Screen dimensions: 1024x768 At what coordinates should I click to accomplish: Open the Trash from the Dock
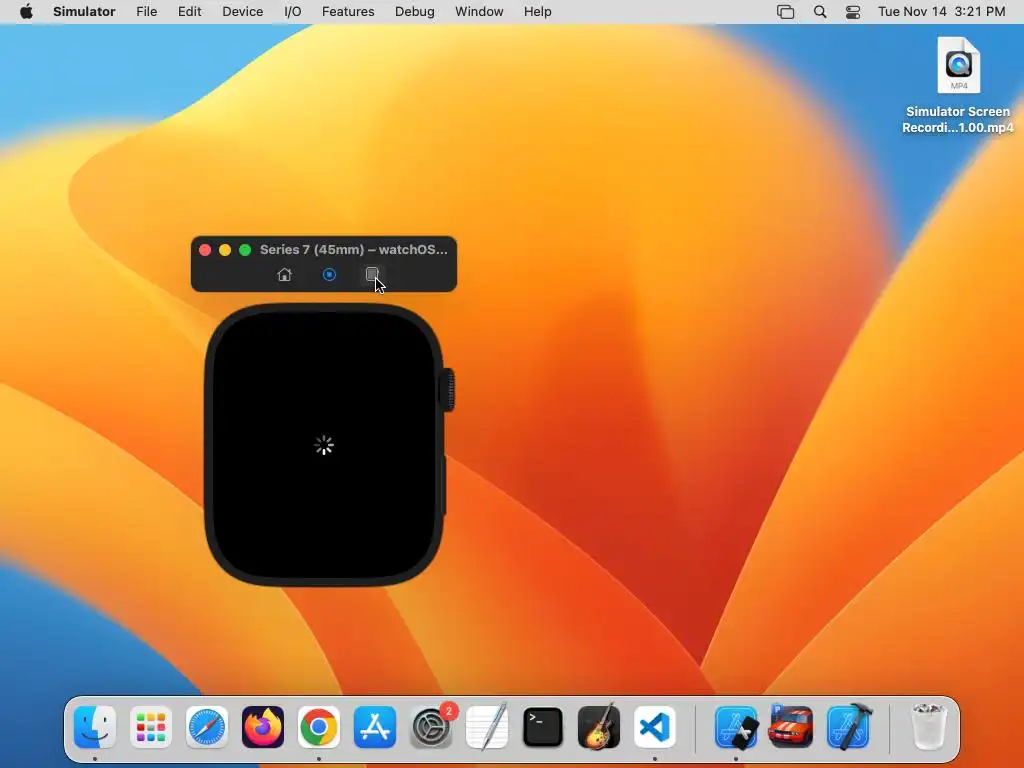[928, 727]
